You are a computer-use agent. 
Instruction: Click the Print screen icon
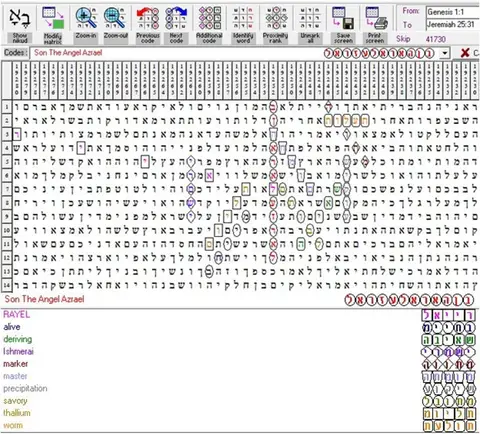click(375, 25)
